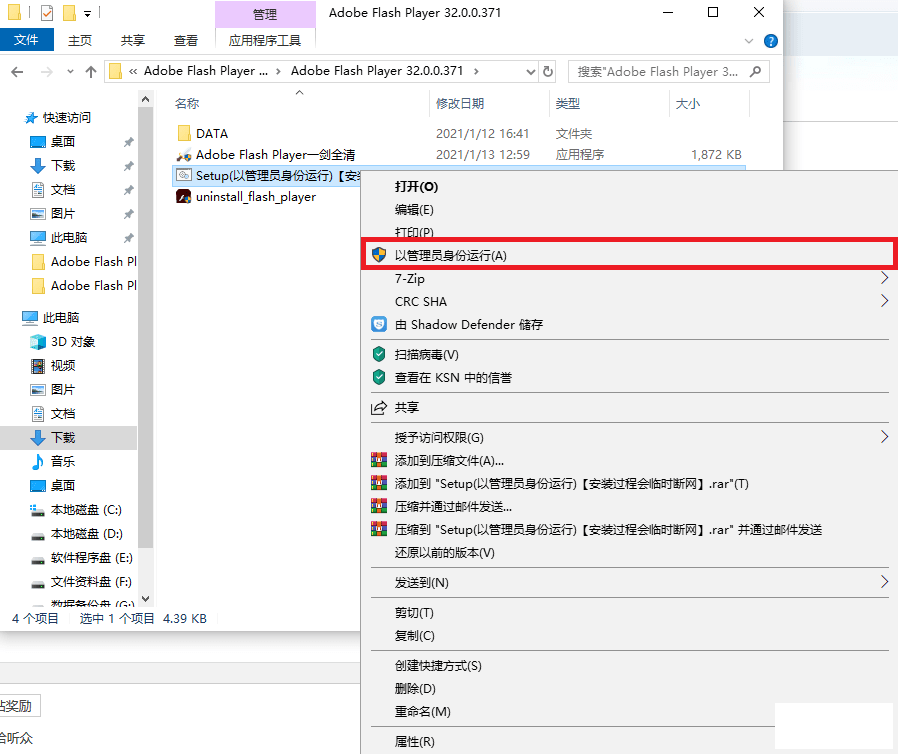Open the address bar history dropdown
This screenshot has width=898, height=754.
530,72
